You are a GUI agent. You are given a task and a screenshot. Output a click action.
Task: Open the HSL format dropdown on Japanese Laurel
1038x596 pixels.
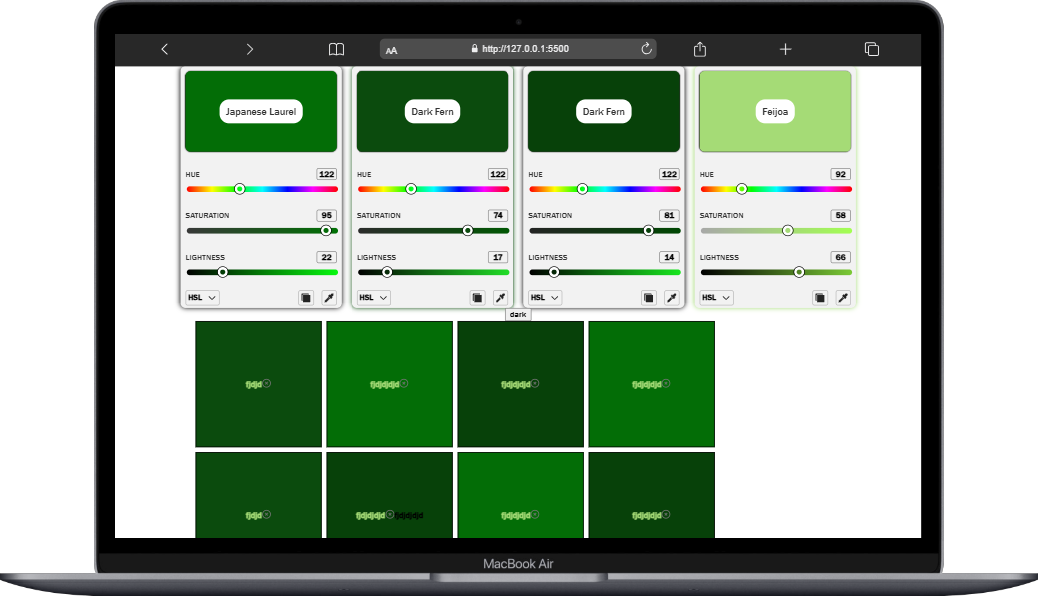[200, 297]
